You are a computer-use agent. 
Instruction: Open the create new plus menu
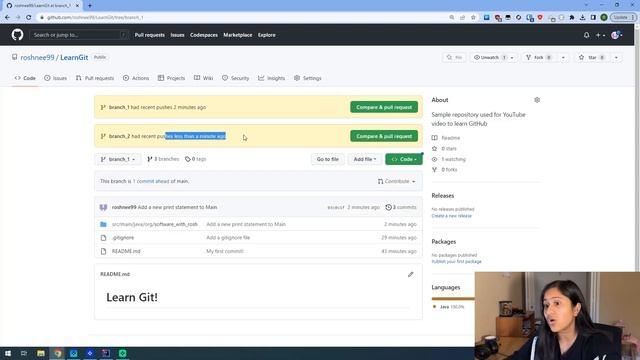pyautogui.click(x=600, y=35)
